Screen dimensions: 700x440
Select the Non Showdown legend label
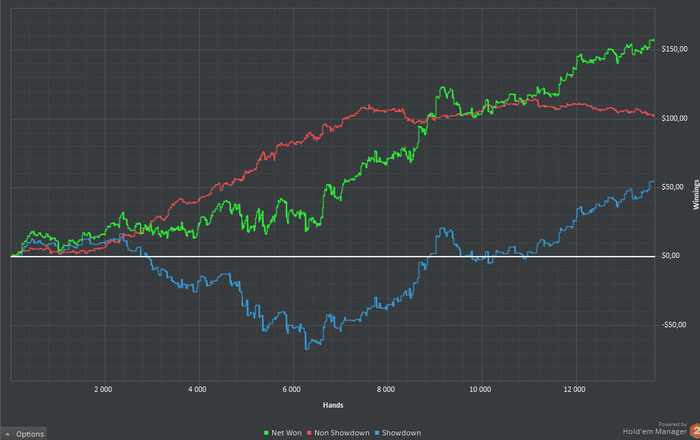coord(342,433)
